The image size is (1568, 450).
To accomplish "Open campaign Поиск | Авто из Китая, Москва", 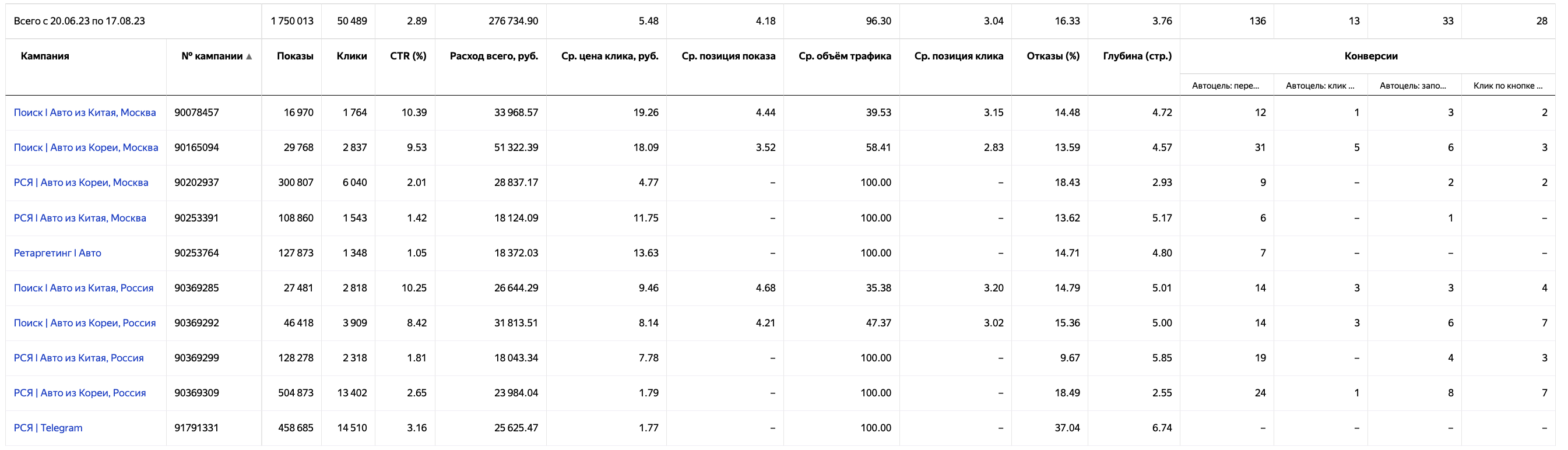I will 85,112.
